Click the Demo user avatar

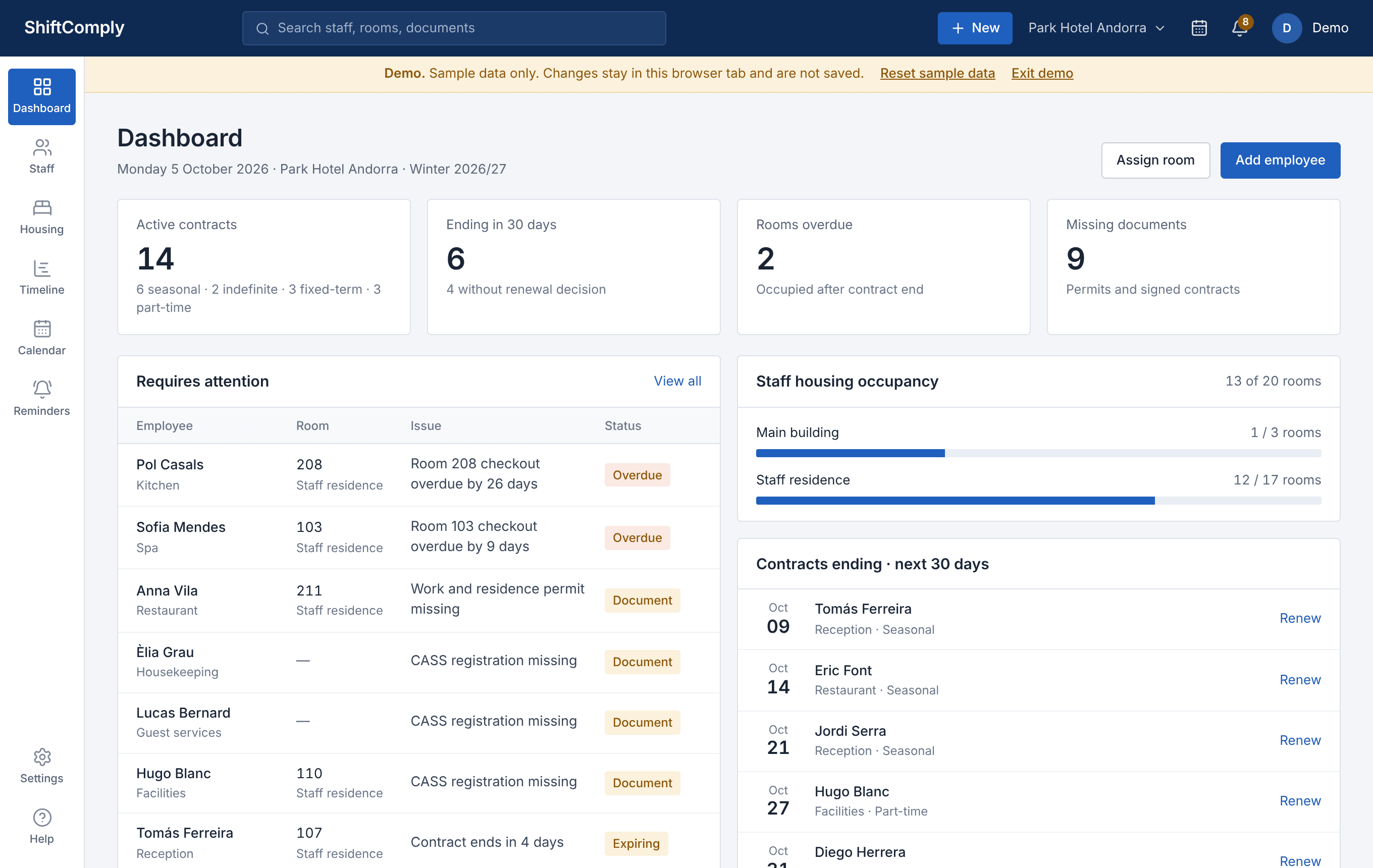tap(1286, 28)
